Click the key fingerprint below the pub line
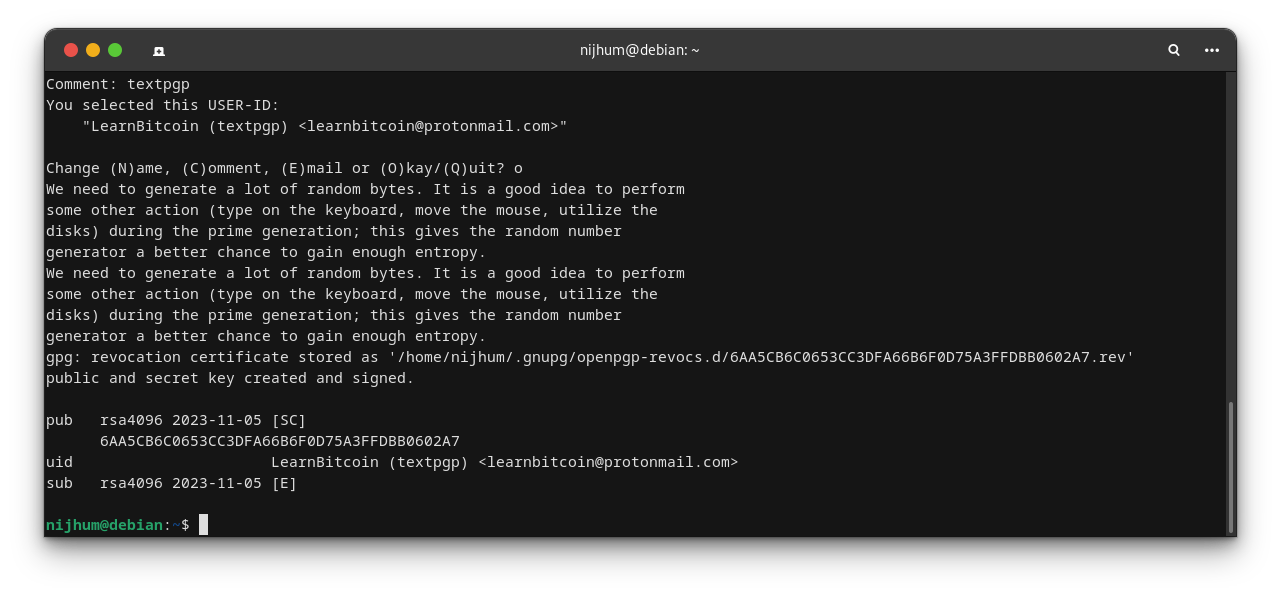The image size is (1281, 597). click(279, 441)
